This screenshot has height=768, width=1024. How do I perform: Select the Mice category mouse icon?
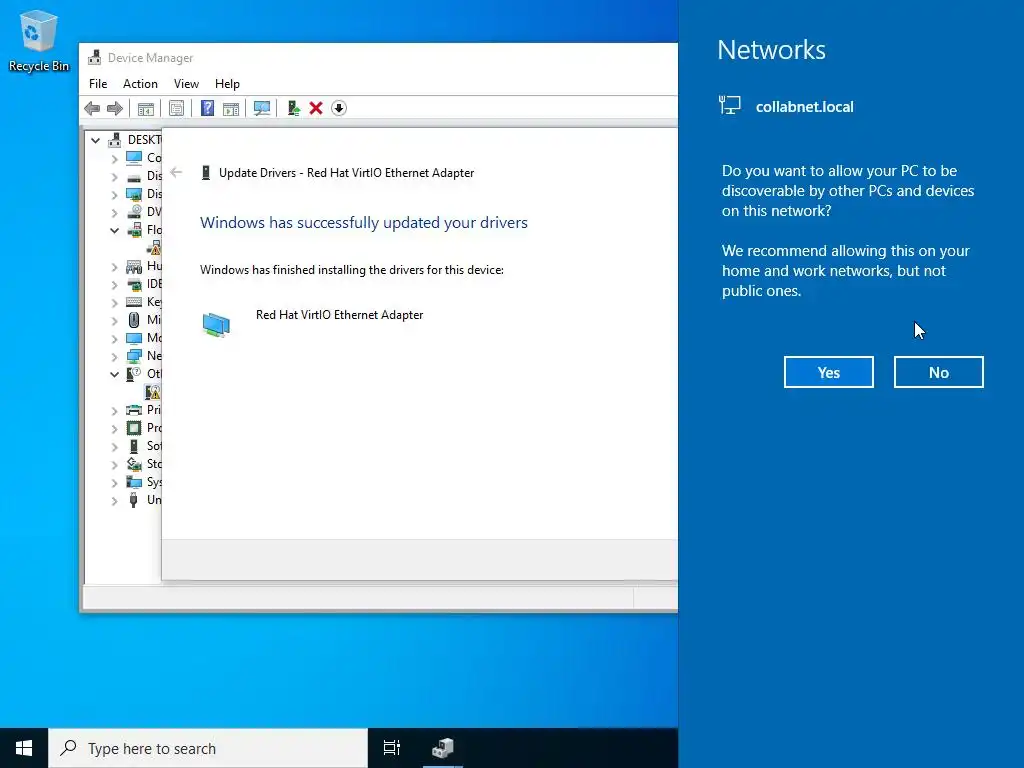coord(134,320)
